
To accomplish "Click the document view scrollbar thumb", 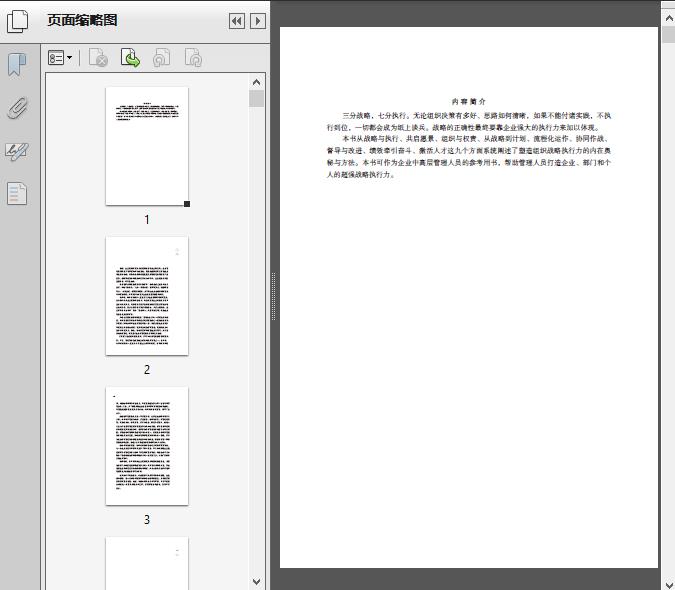I will pyautogui.click(x=669, y=34).
